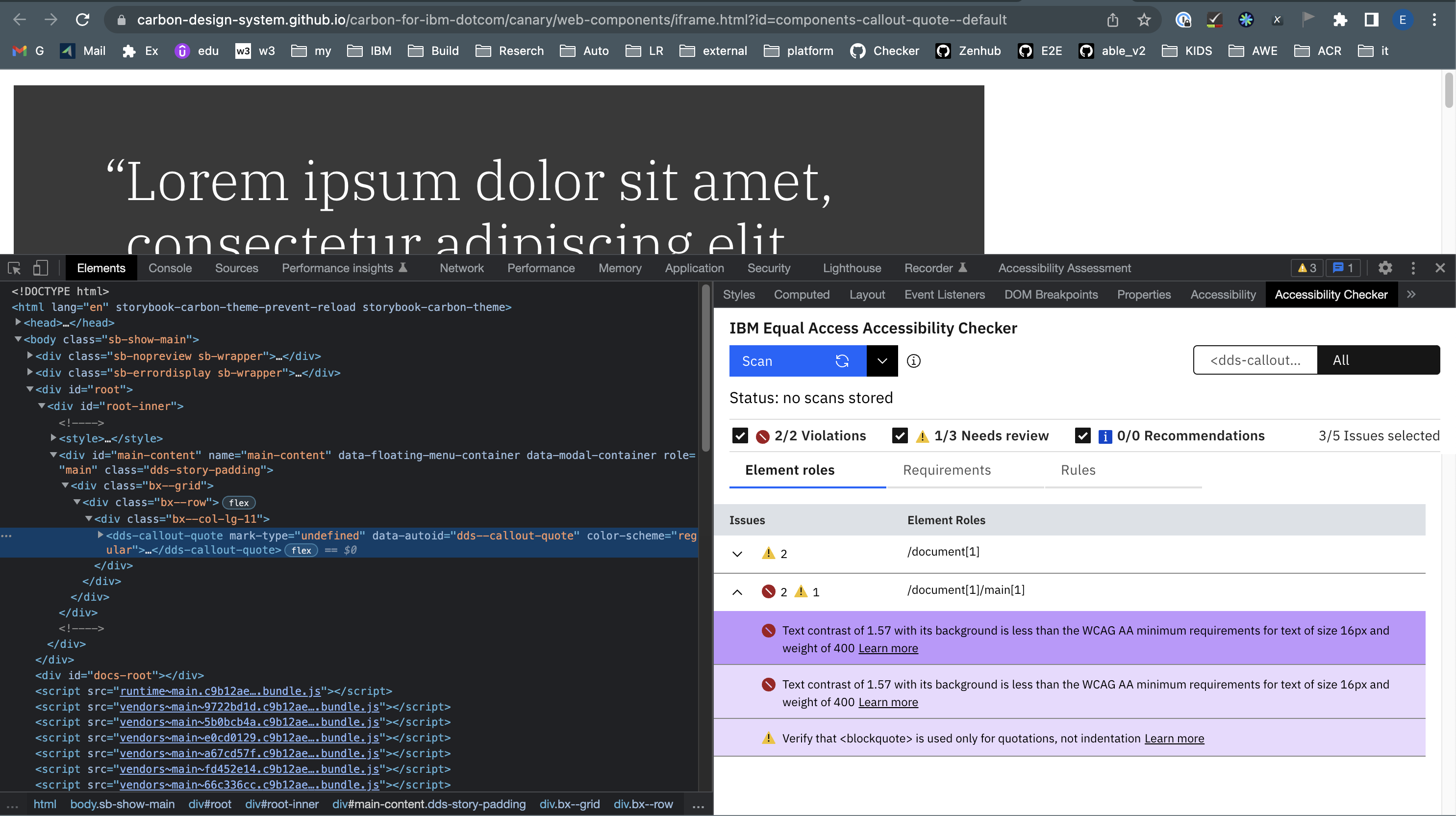Collapse the /document[1]/main[1] issue row
The width and height of the screenshot is (1456, 816).
[737, 592]
